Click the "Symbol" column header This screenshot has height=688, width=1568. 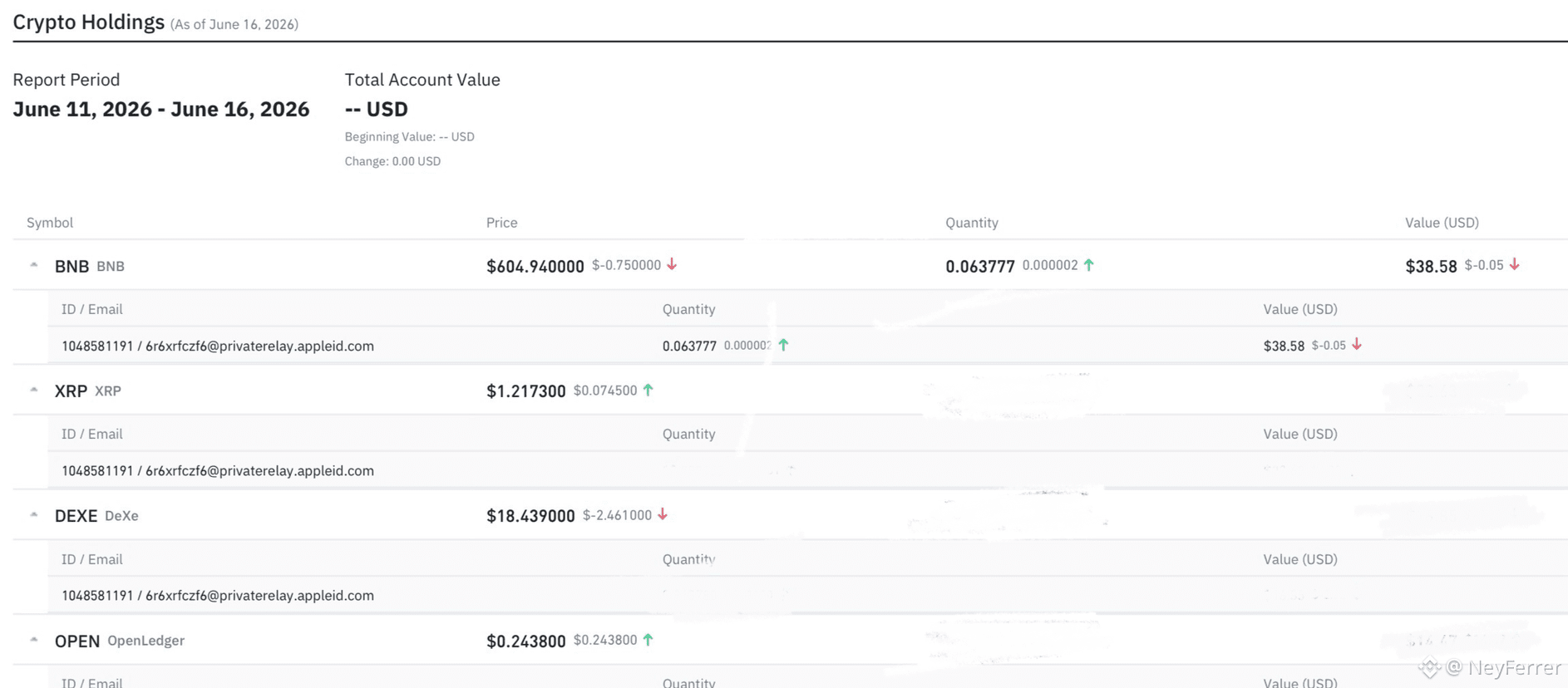click(x=50, y=223)
